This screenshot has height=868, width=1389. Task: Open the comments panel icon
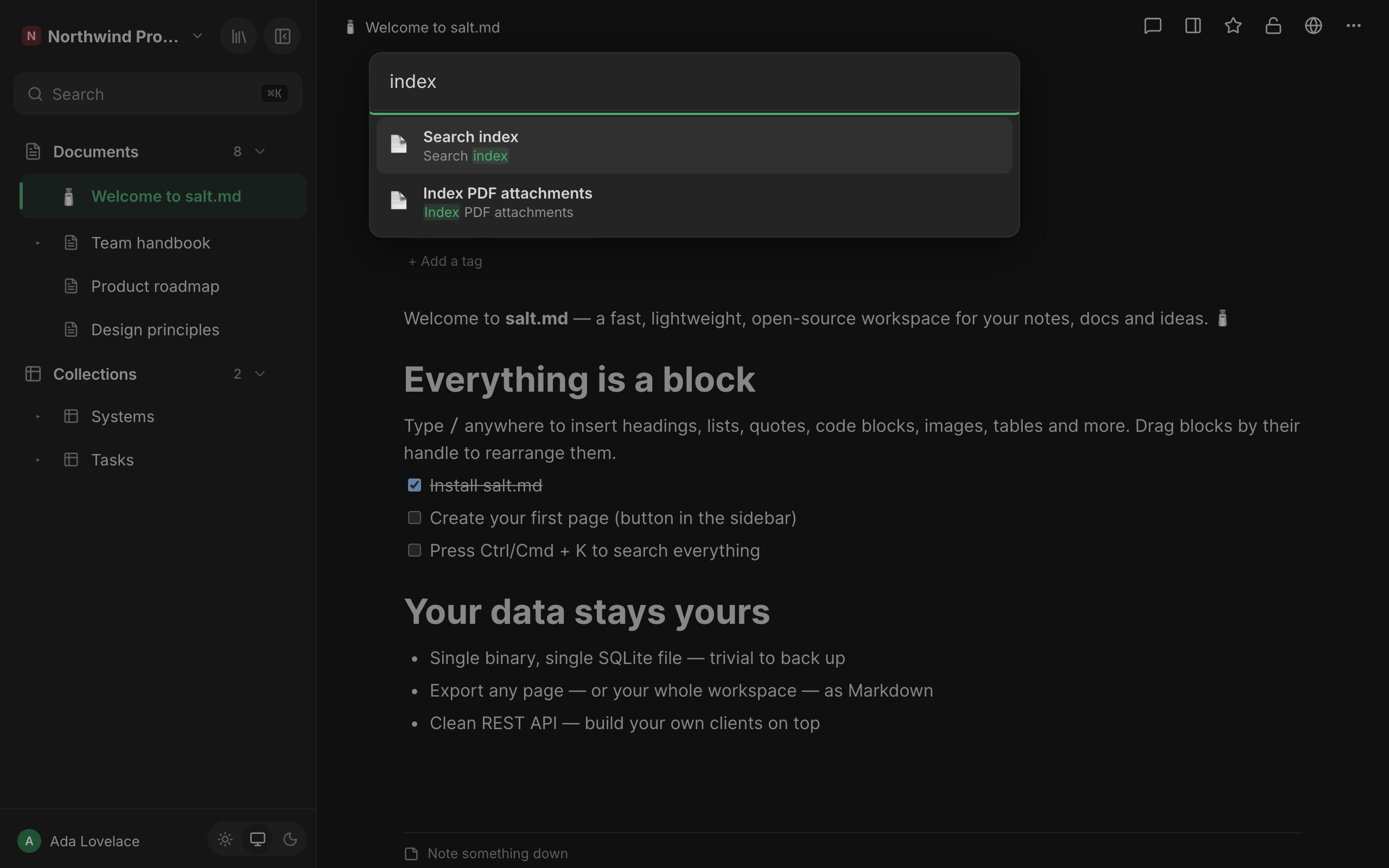(x=1152, y=26)
